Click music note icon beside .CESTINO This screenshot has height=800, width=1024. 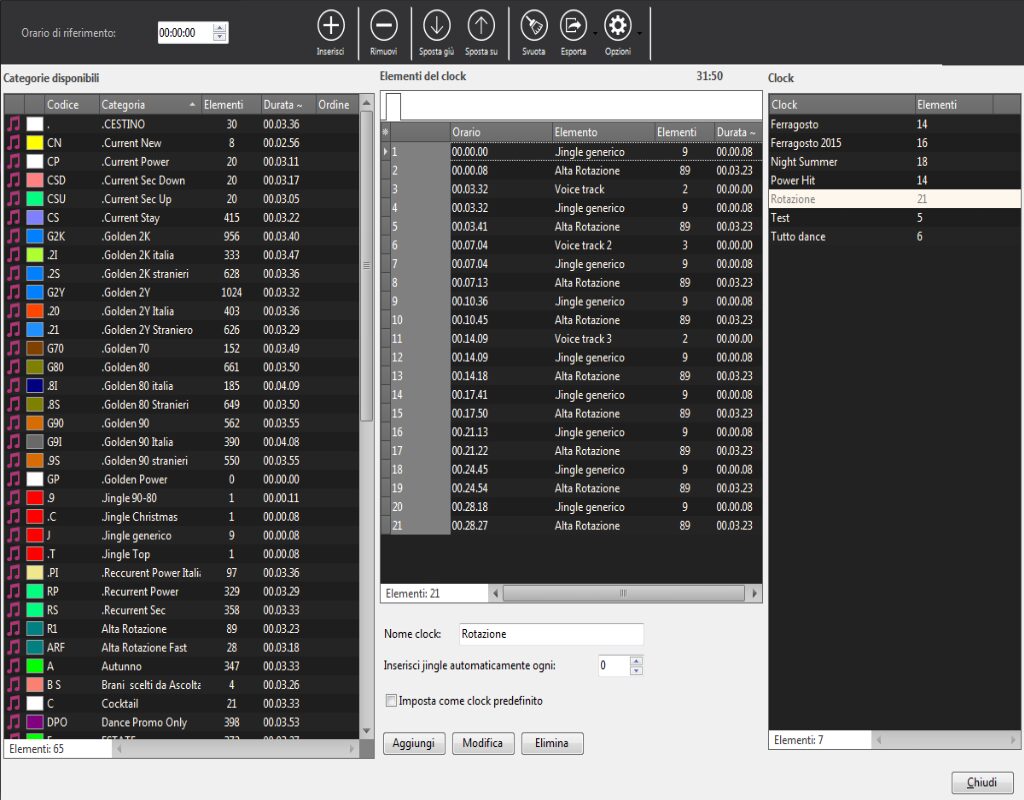click(14, 124)
